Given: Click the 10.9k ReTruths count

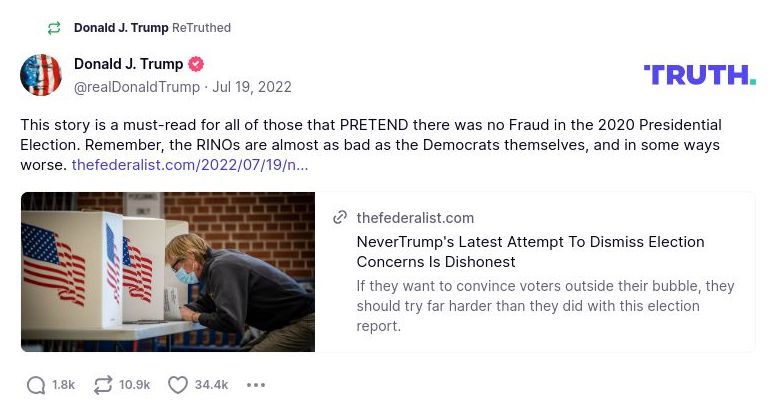Looking at the screenshot, I should pos(134,385).
